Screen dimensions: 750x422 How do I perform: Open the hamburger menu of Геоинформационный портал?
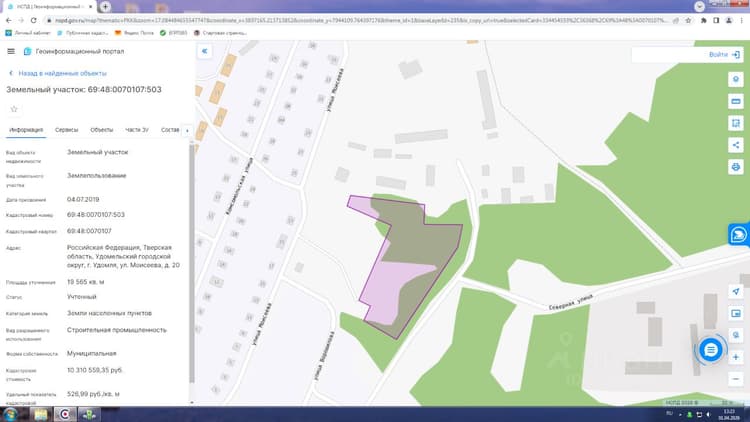tap(11, 51)
